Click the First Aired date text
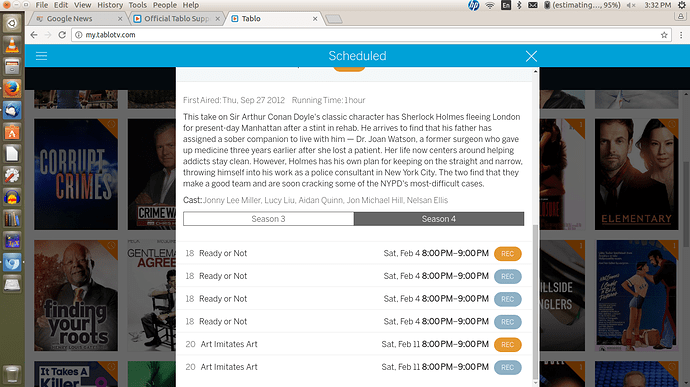 tap(234, 100)
